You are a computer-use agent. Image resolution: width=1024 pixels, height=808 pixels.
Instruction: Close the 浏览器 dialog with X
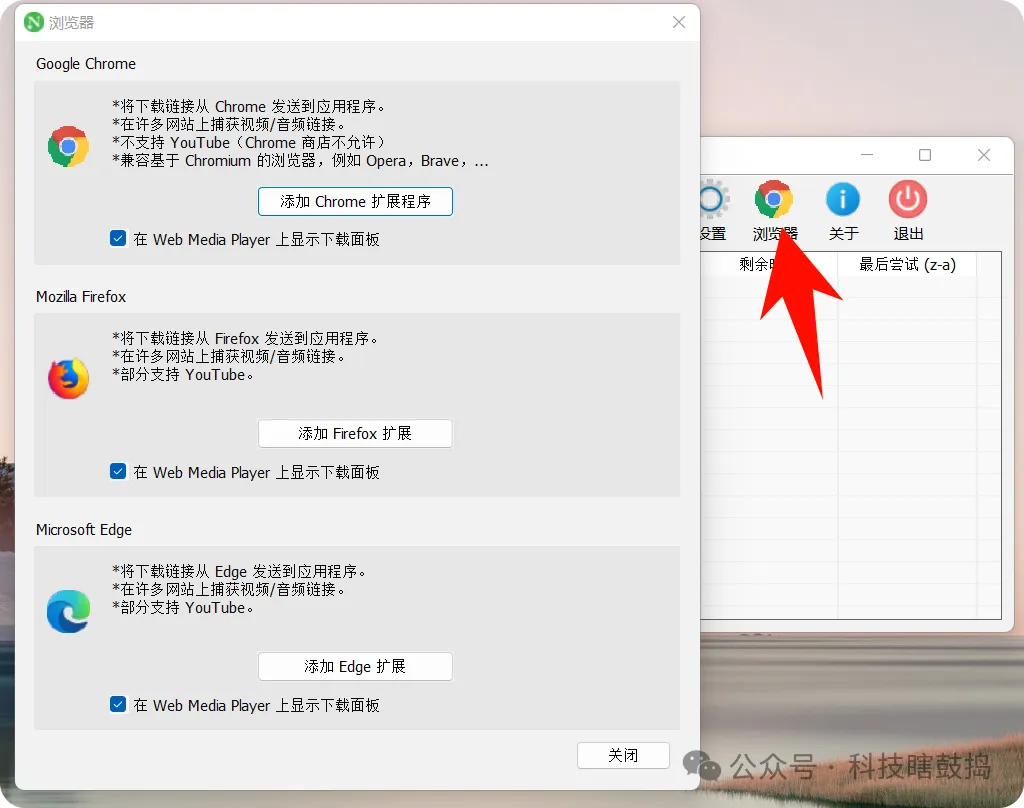[679, 22]
